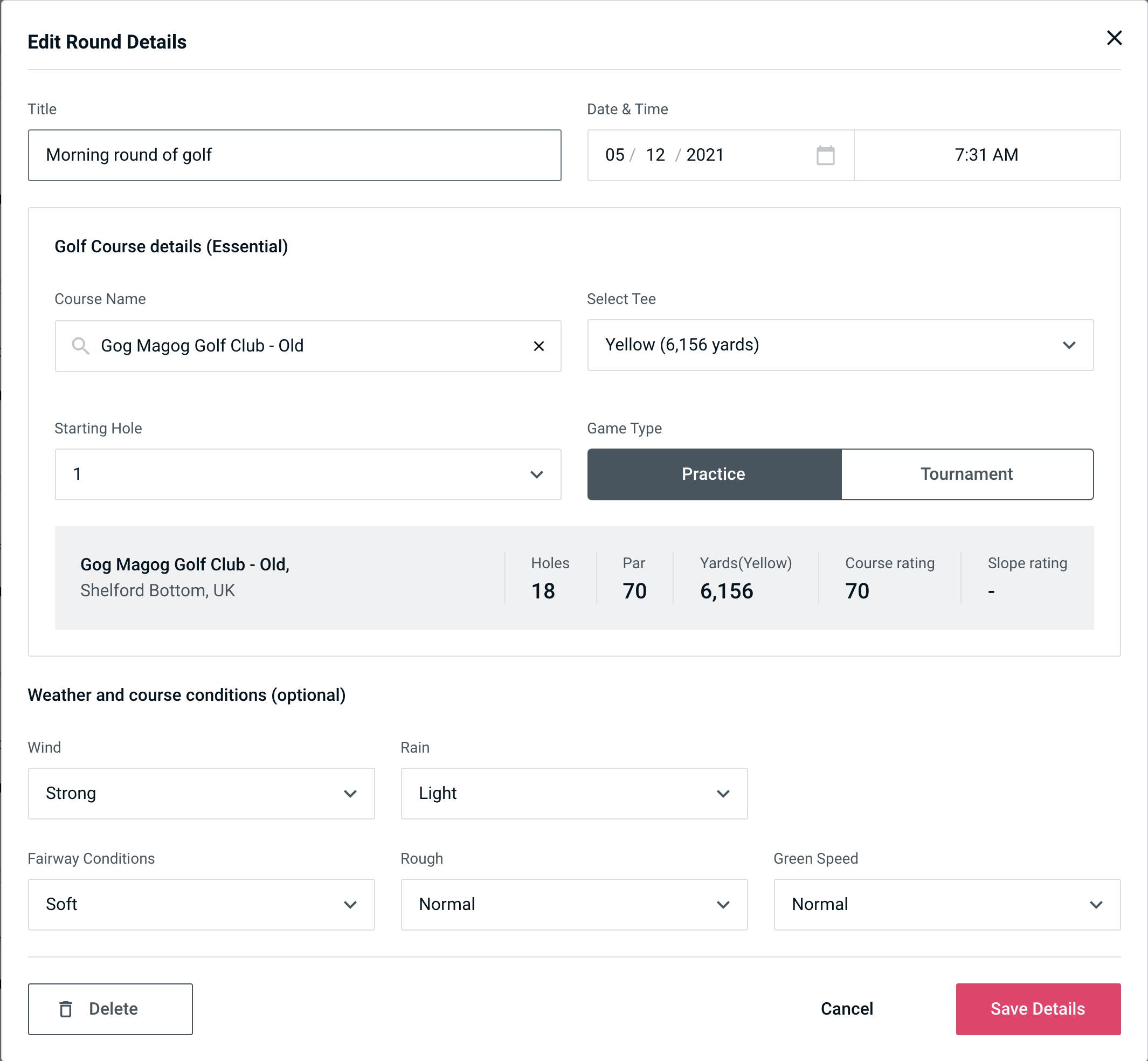Image resolution: width=1148 pixels, height=1061 pixels.
Task: Click the delete trash icon button
Action: tap(67, 1008)
